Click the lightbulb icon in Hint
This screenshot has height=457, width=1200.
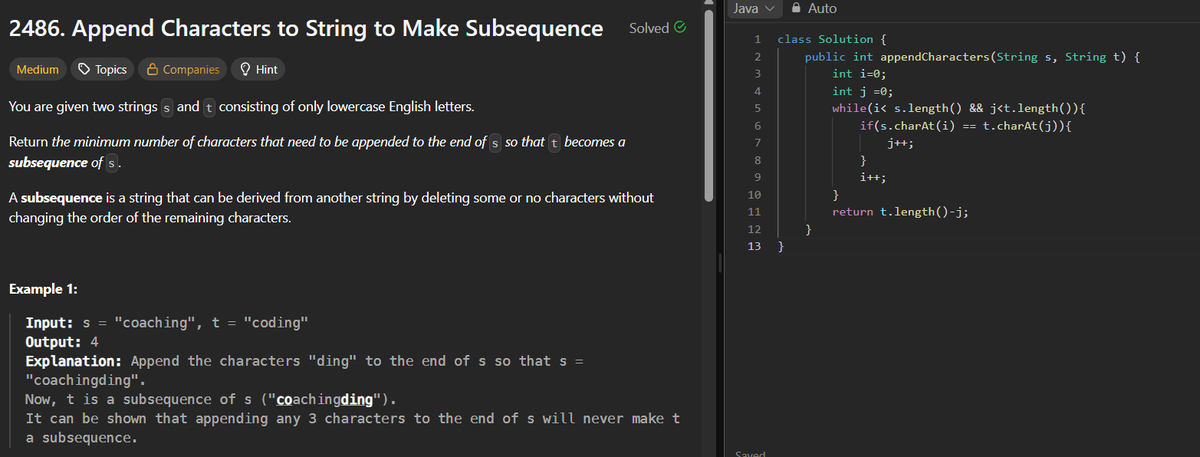click(244, 70)
